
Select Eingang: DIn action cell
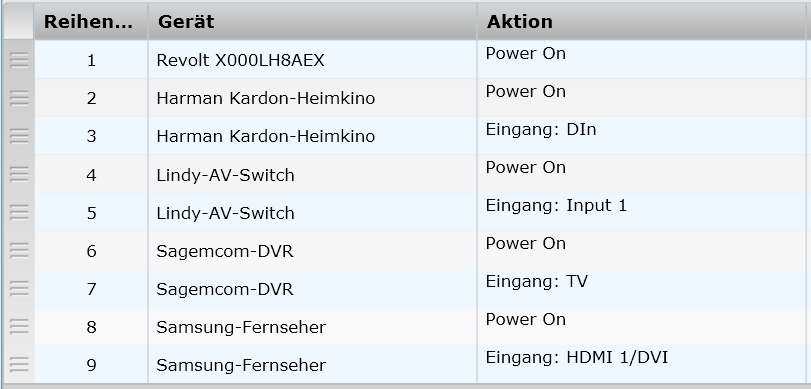(641, 136)
